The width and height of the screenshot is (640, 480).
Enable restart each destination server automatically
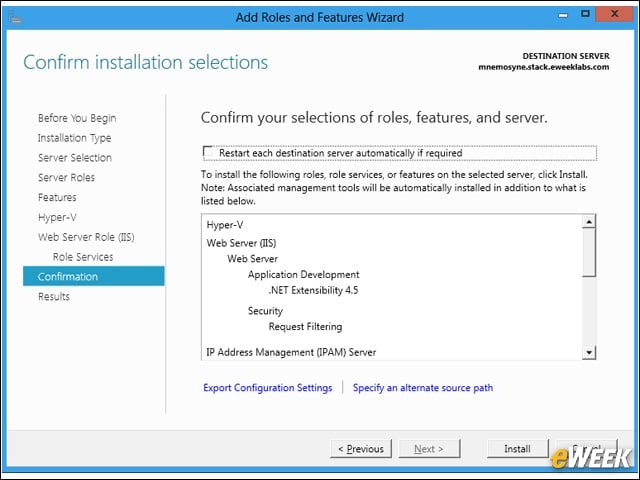(x=208, y=152)
